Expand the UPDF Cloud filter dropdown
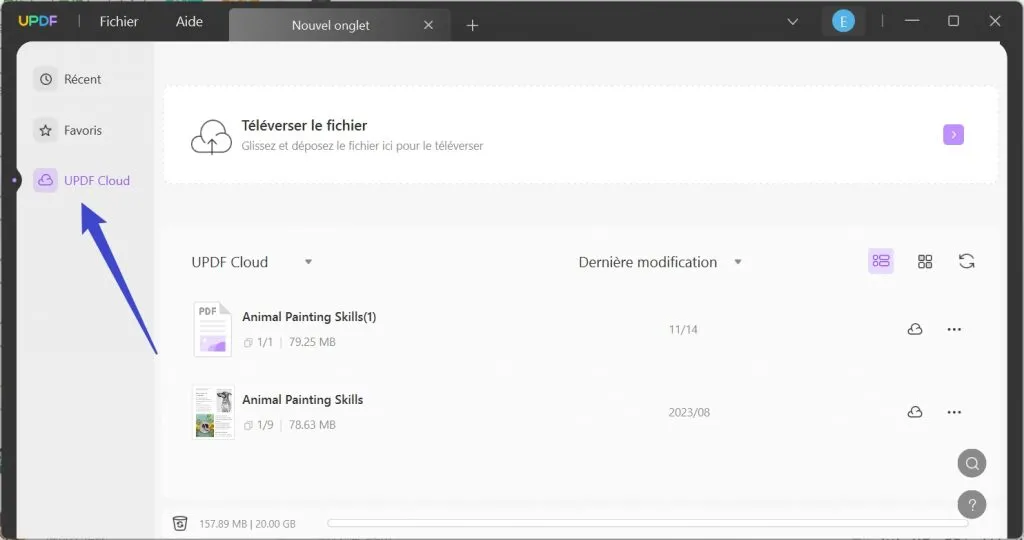Screen dimensions: 1024x540 308,262
